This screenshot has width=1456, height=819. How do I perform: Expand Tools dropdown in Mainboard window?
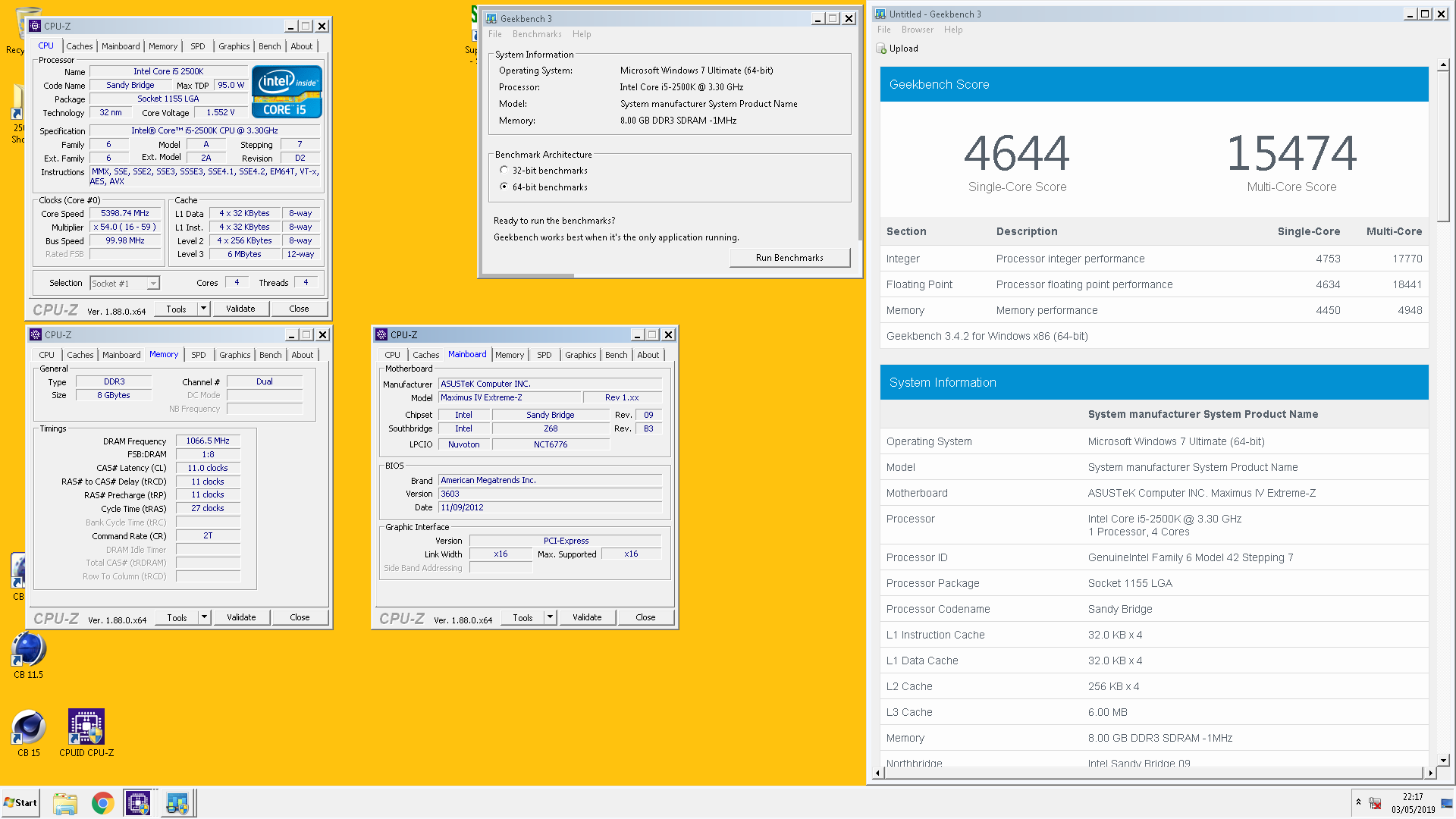point(550,617)
